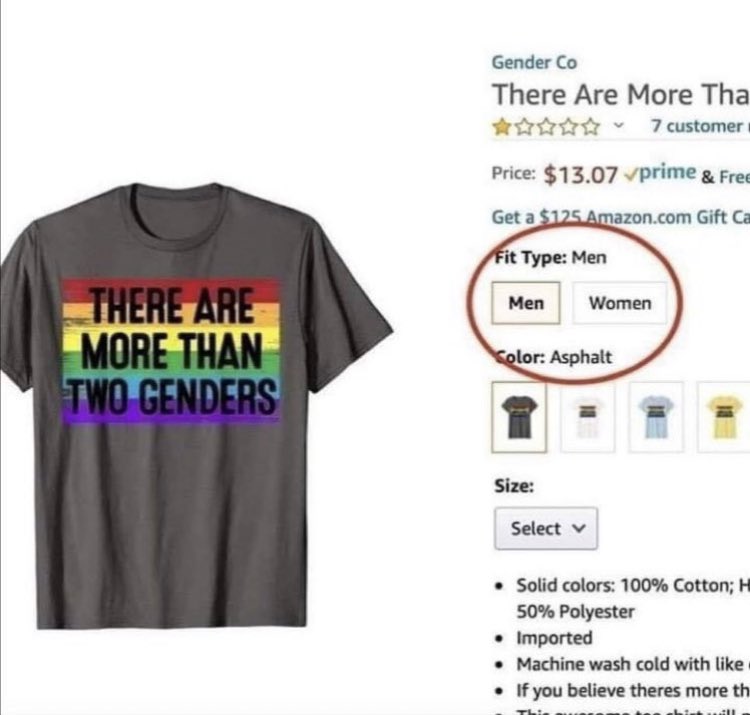Click the star rating icons
Screen dimensions: 750x715
coord(545,127)
